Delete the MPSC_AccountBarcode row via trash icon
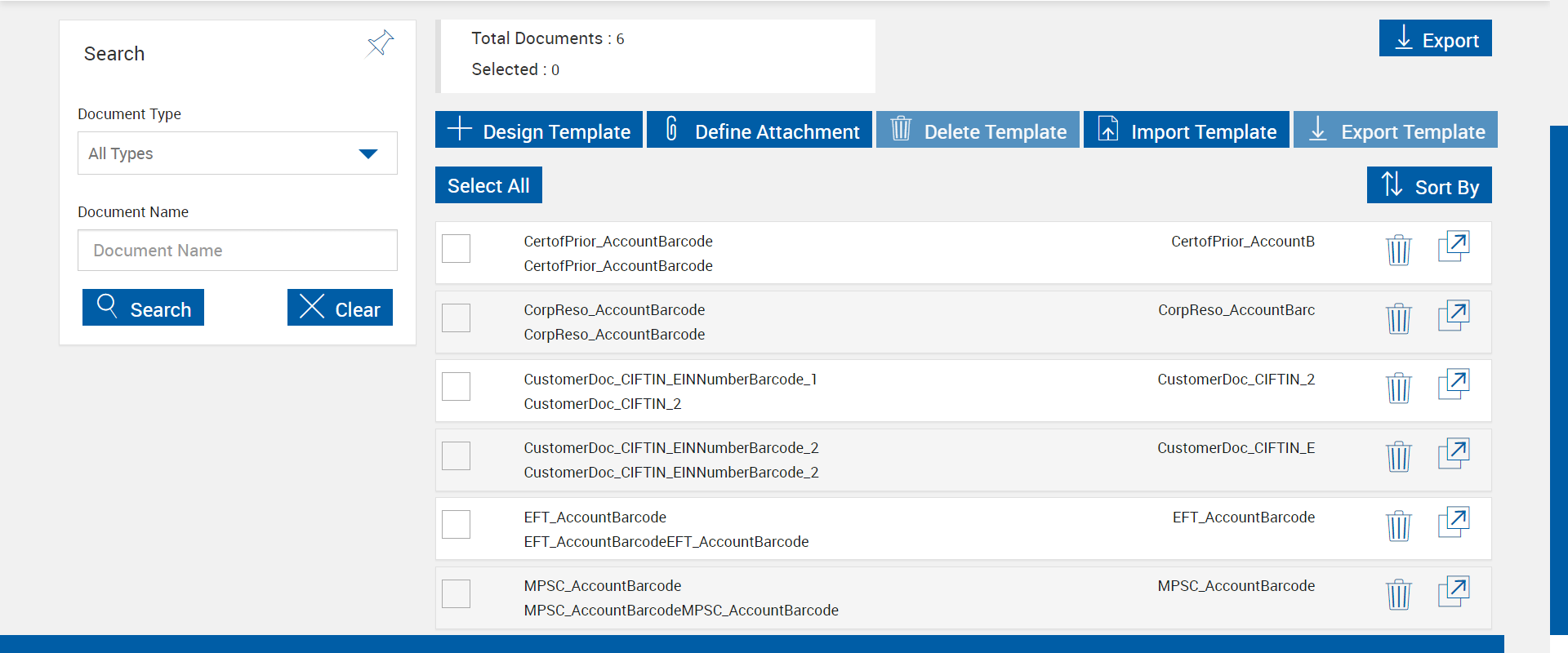The width and height of the screenshot is (1568, 653). point(1399,594)
